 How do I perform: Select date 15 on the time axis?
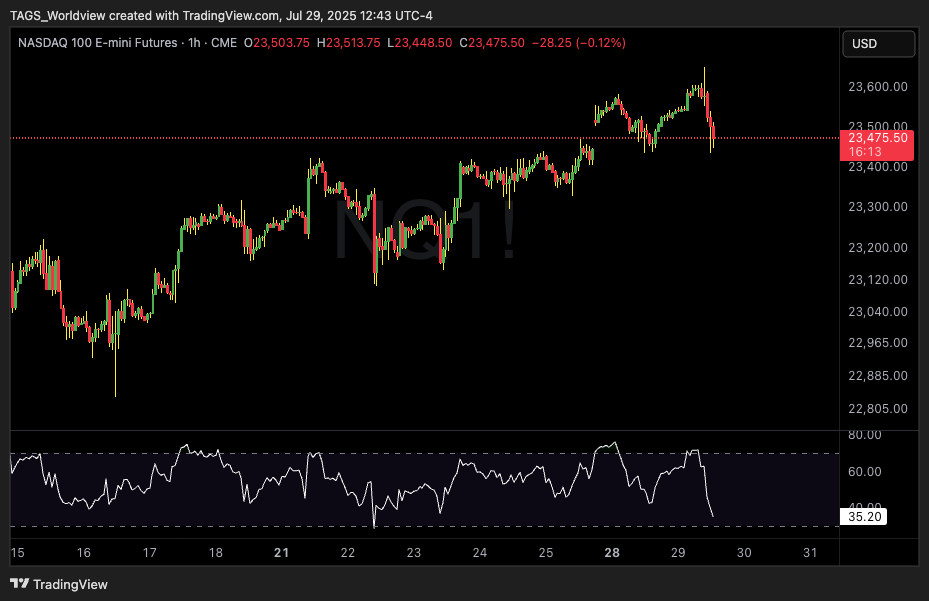[17, 552]
